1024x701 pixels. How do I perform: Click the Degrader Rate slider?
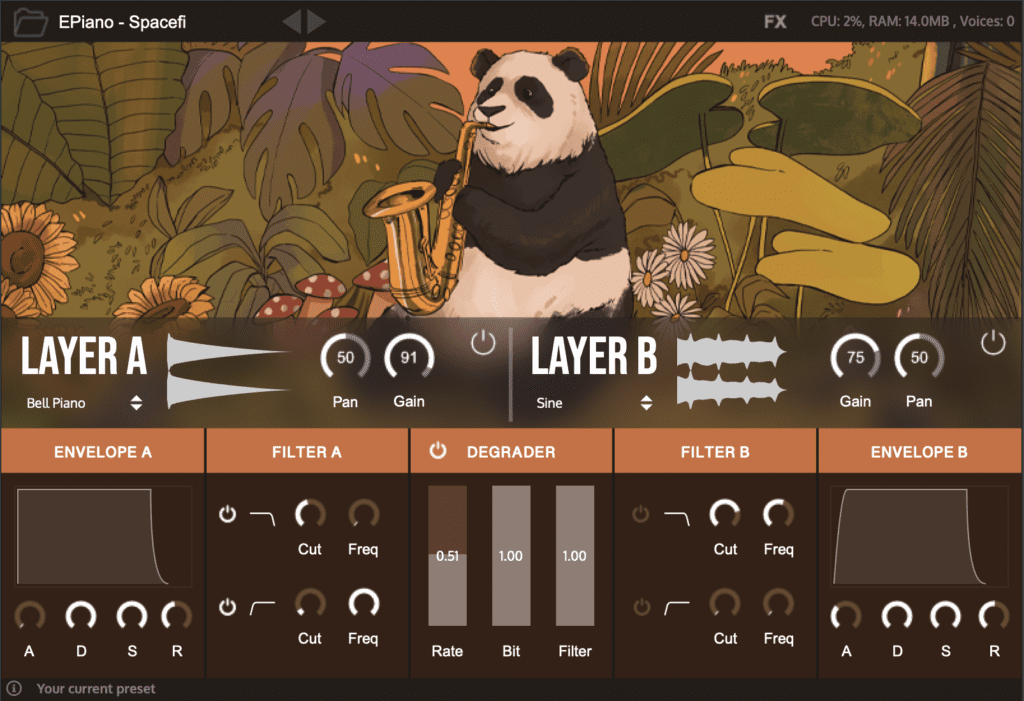(x=447, y=555)
